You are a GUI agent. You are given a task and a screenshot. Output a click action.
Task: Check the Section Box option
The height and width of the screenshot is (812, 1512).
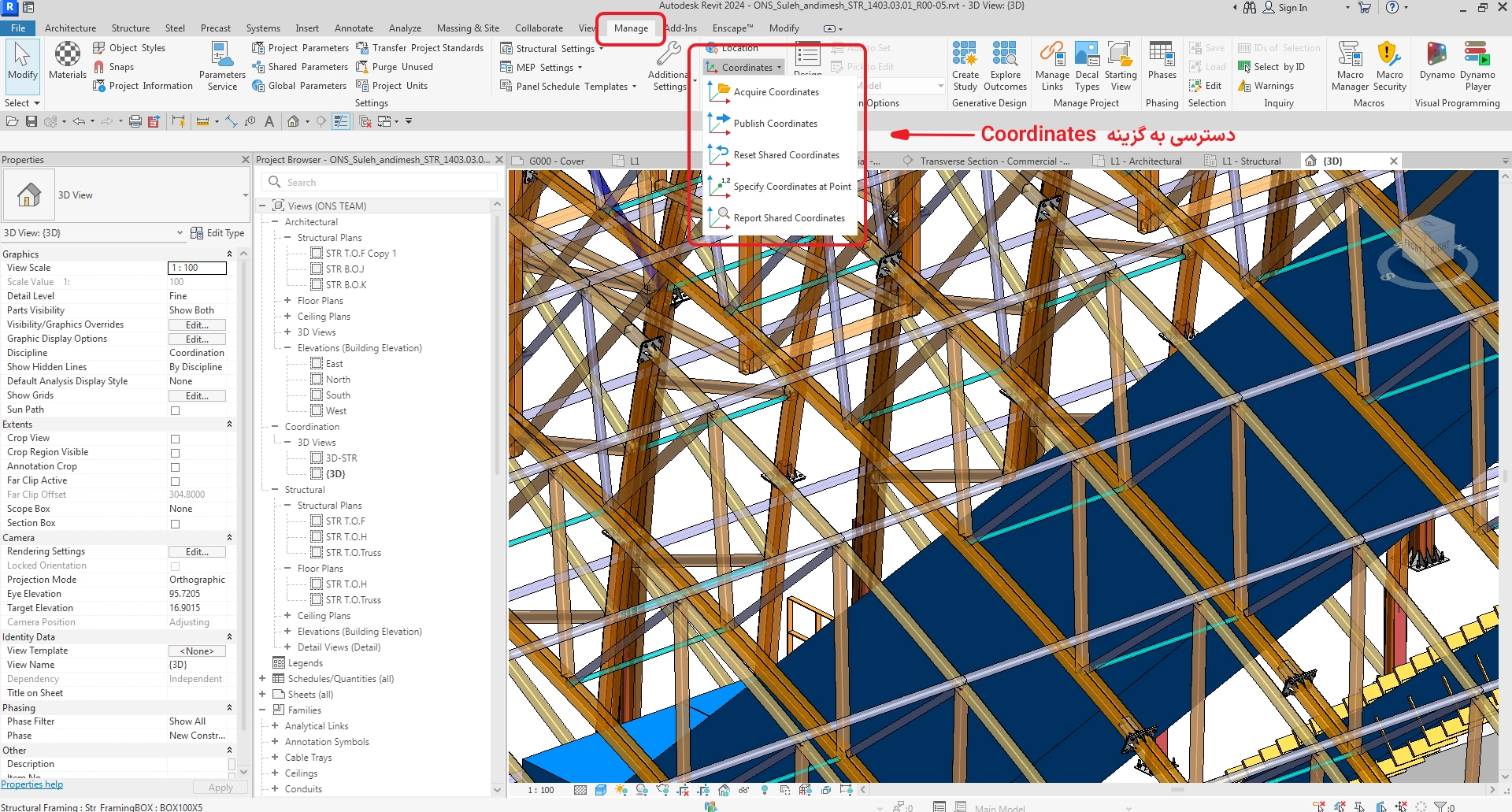click(x=176, y=524)
